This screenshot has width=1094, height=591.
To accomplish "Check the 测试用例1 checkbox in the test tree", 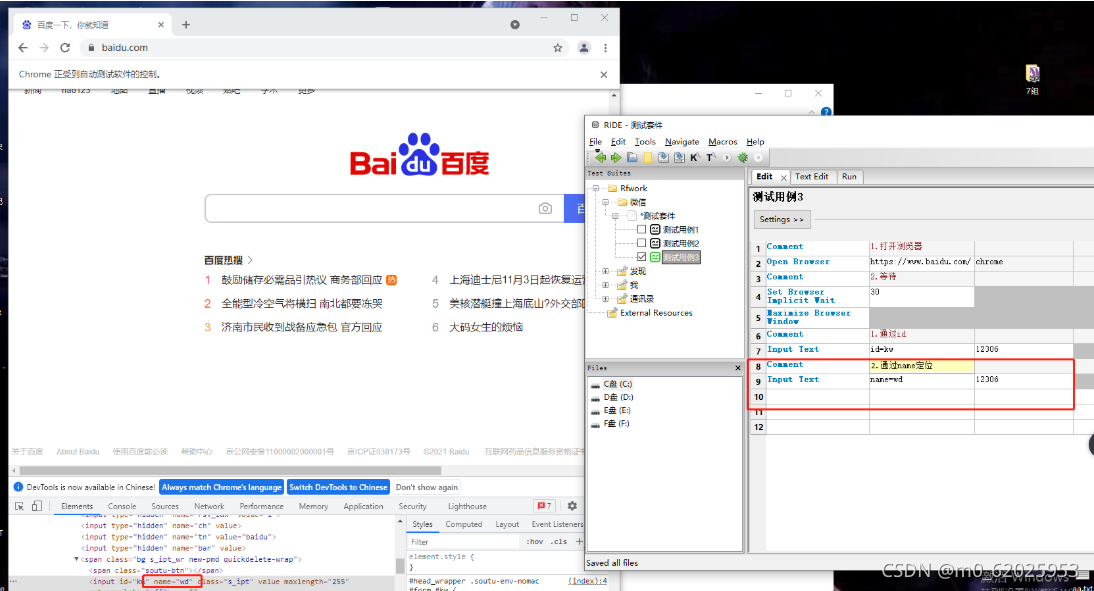I will point(642,229).
